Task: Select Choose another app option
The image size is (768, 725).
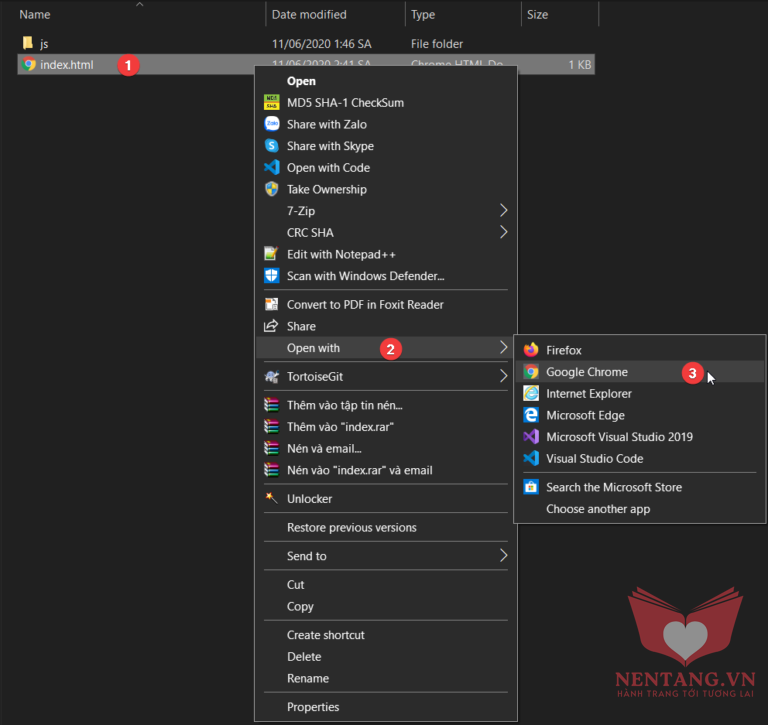Action: (x=598, y=509)
